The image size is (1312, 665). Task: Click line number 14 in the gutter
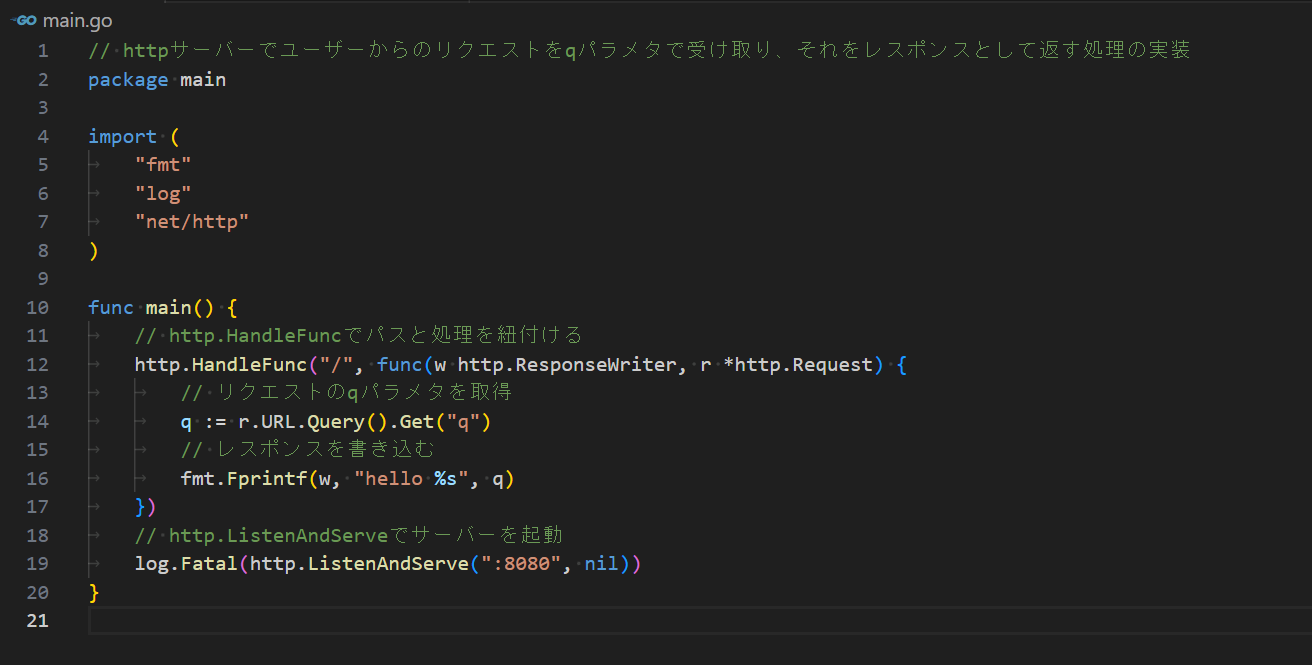point(37,421)
